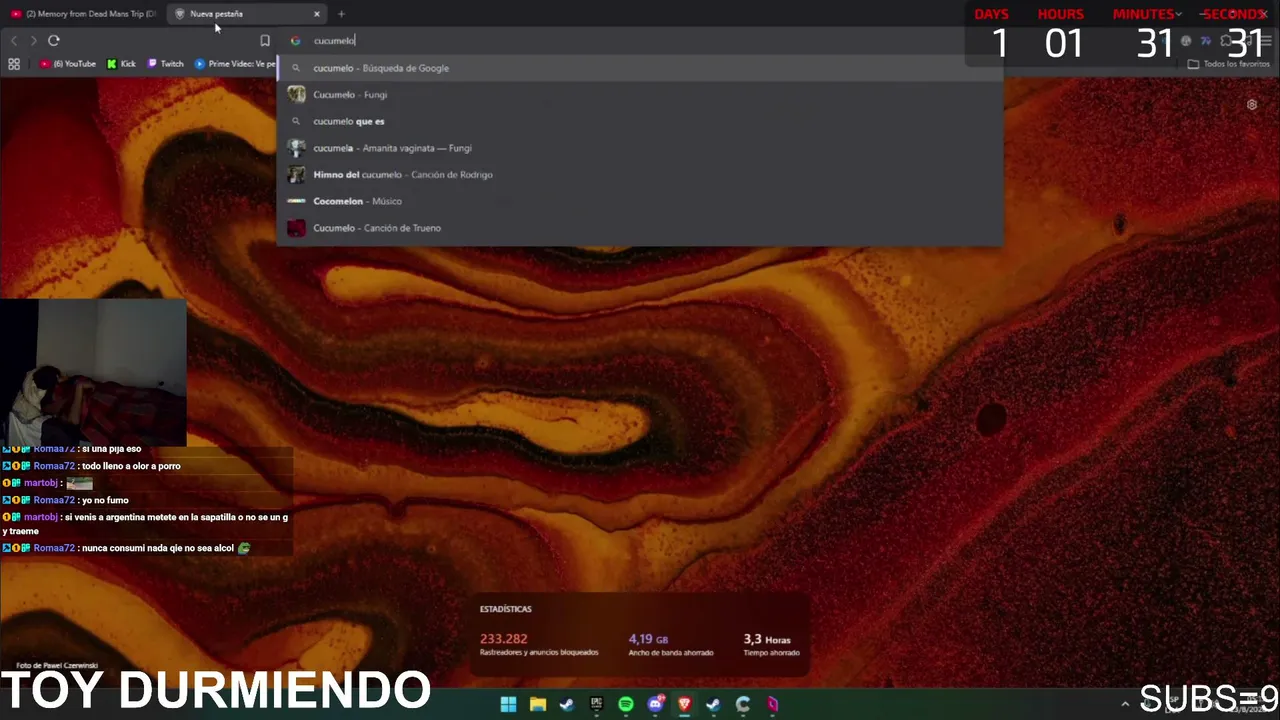Show hidden system tray icons chevron
This screenshot has height=720, width=1280.
coord(1125,704)
